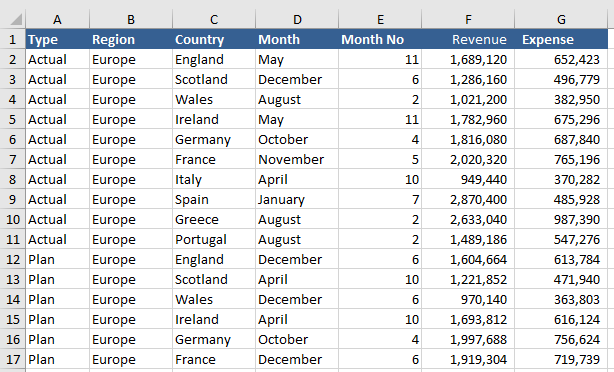Select April cell in row 13
Viewport: 614px width, 372px height.
[297, 279]
